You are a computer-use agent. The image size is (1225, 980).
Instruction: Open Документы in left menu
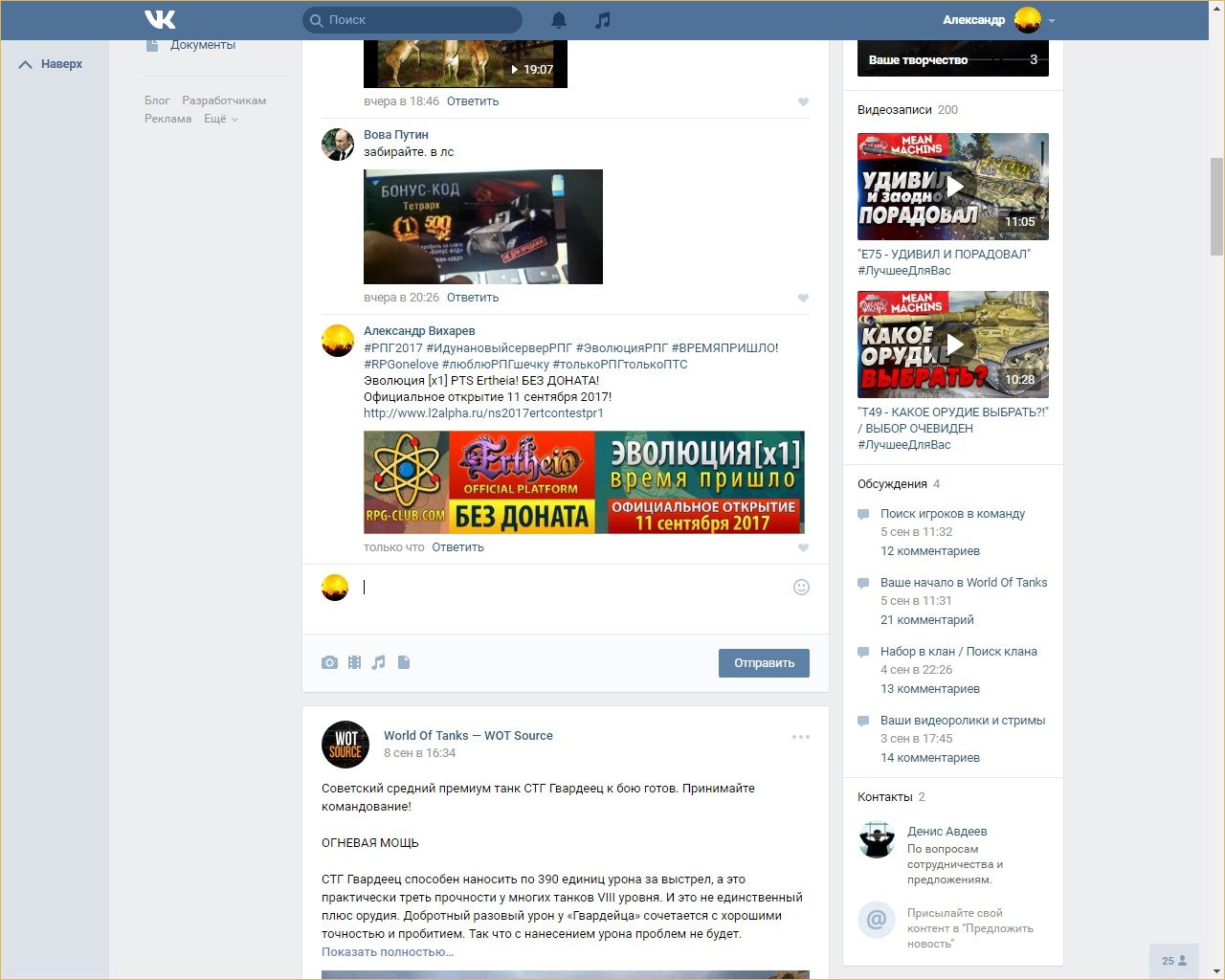[202, 45]
